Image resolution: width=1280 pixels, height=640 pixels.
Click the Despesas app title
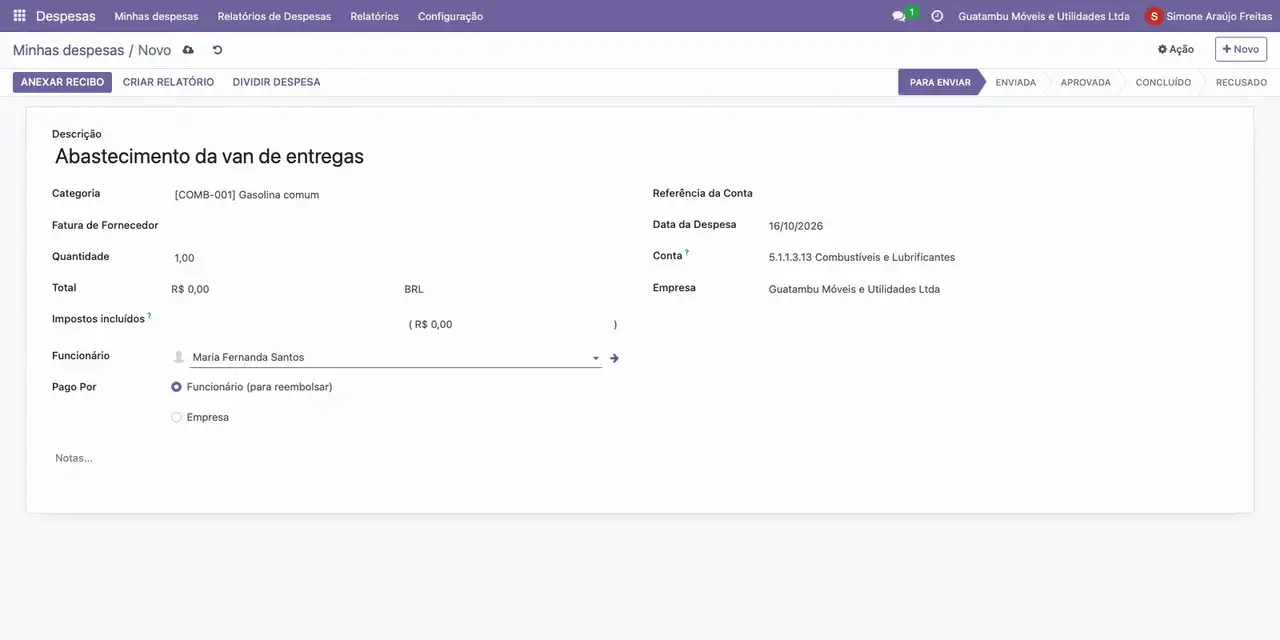(x=66, y=16)
